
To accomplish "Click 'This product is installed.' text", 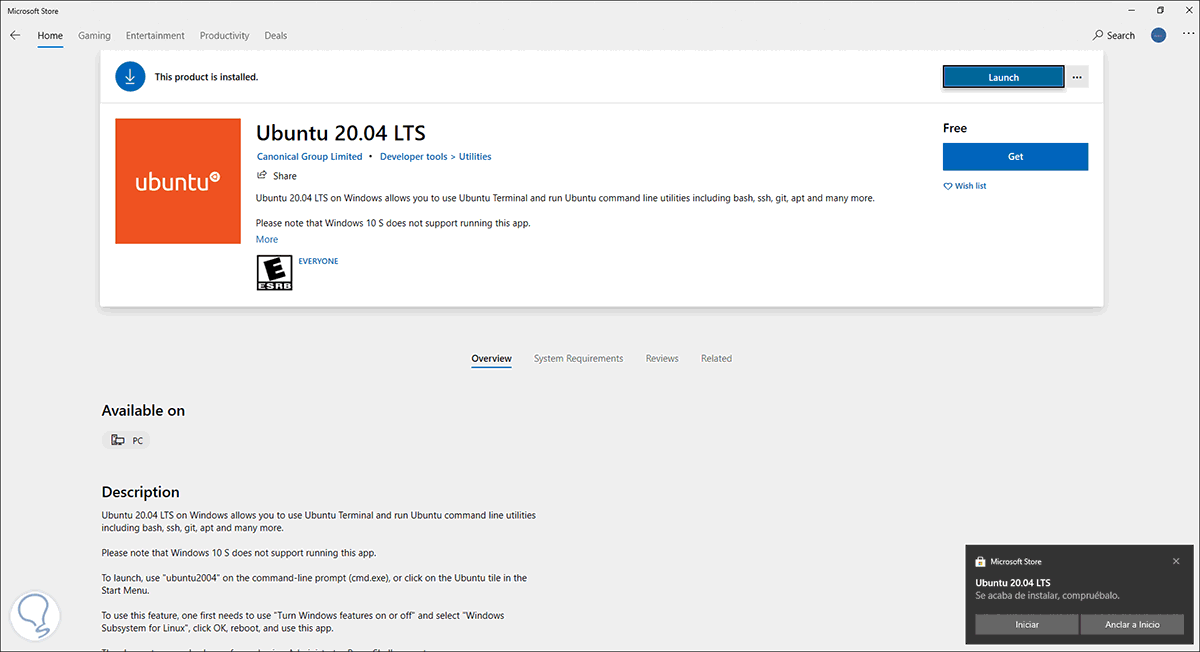I will 206,77.
